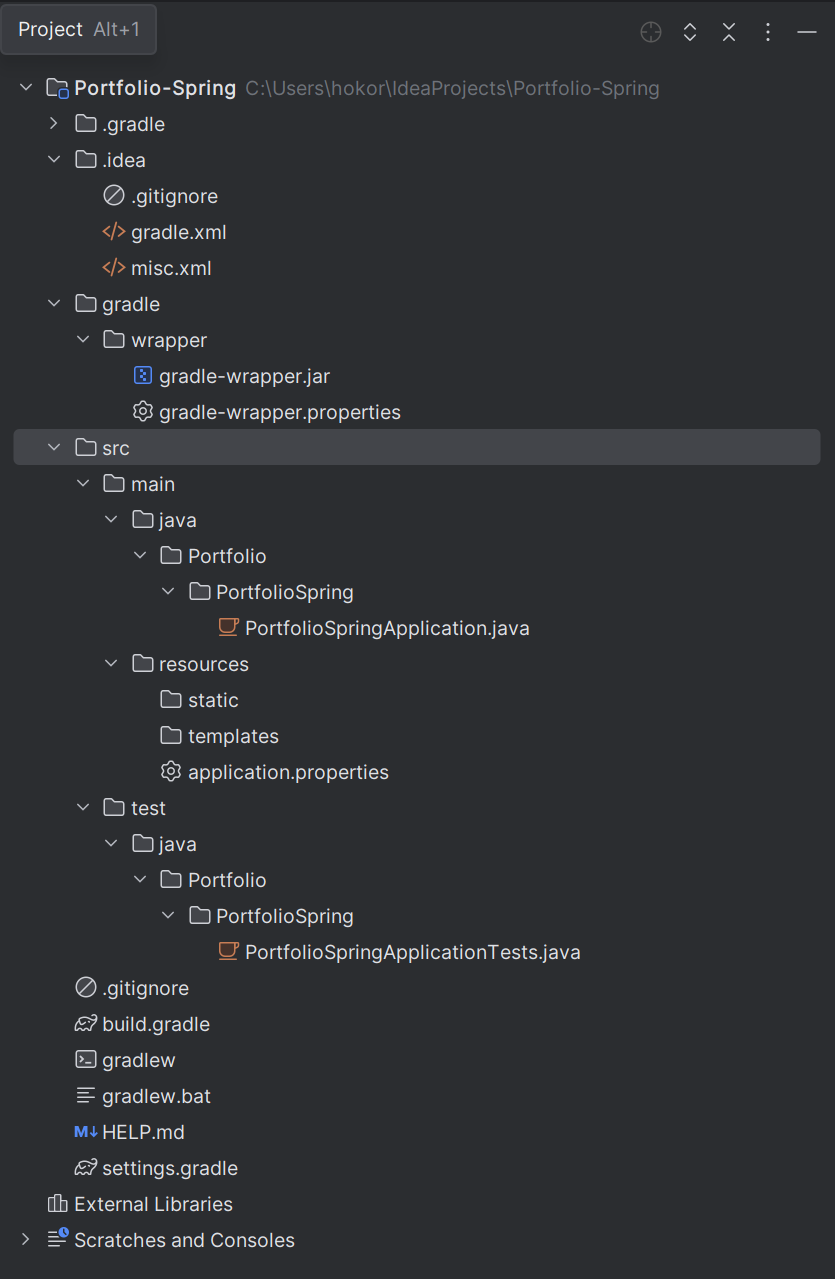Collapse the .idea folder
The image size is (835, 1279).
point(54,160)
